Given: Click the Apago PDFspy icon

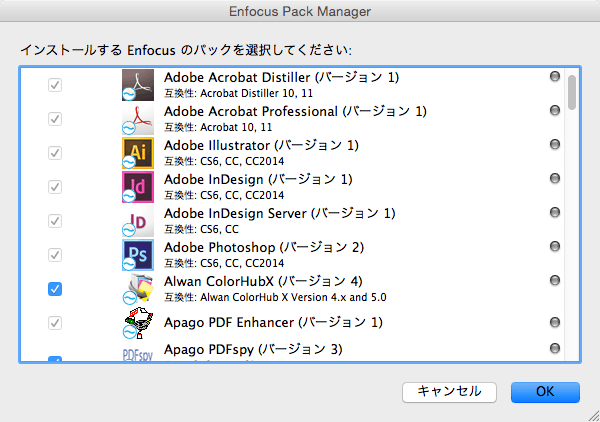Looking at the screenshot, I should click(x=138, y=354).
